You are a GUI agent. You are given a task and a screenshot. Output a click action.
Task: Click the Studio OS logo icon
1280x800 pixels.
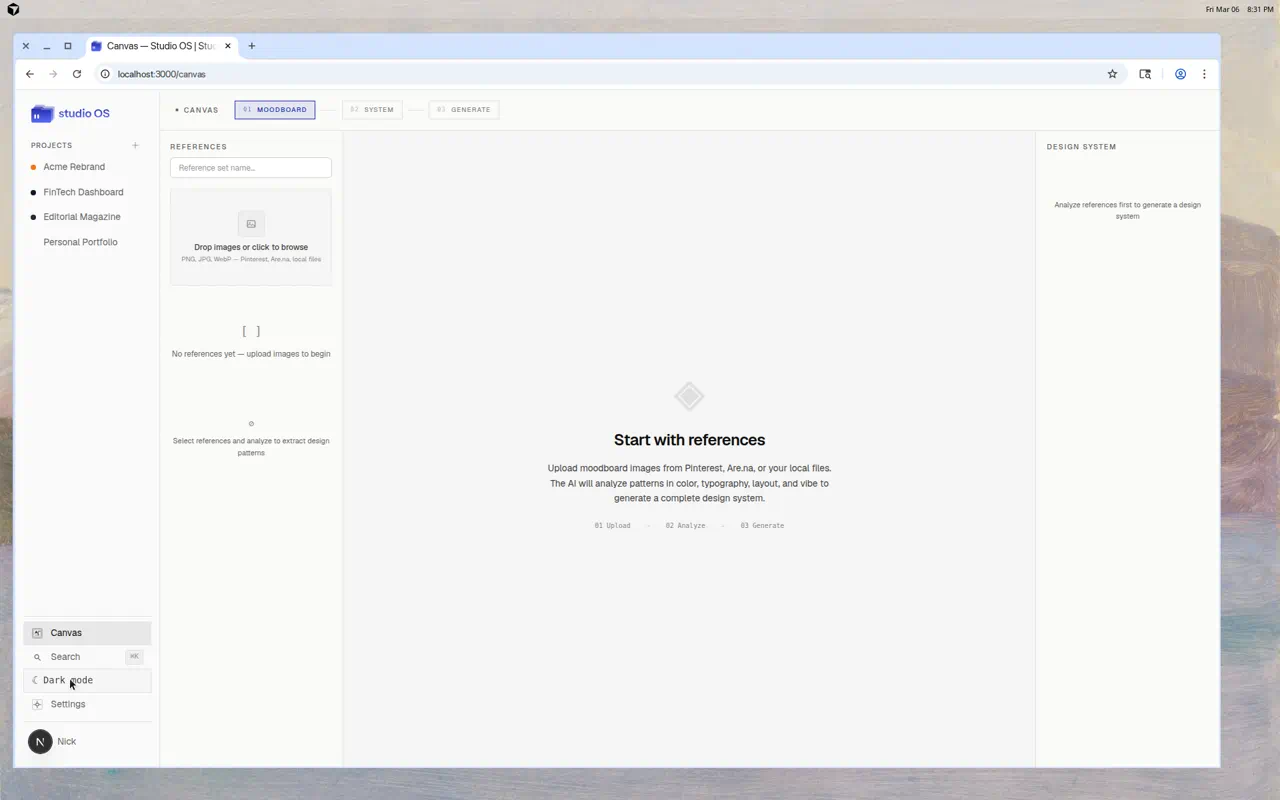[42, 114]
